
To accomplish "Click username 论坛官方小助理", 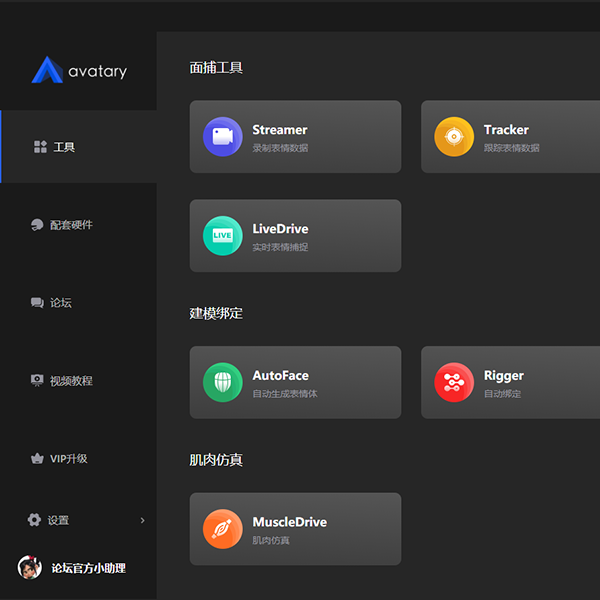I will coord(89,568).
